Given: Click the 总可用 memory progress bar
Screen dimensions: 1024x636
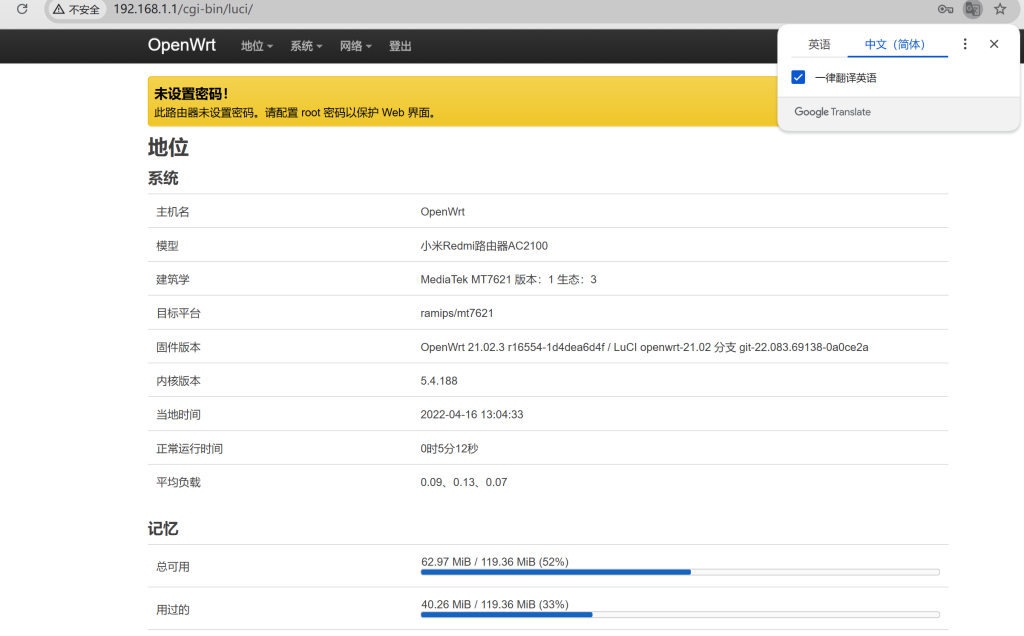Looking at the screenshot, I should [x=680, y=572].
